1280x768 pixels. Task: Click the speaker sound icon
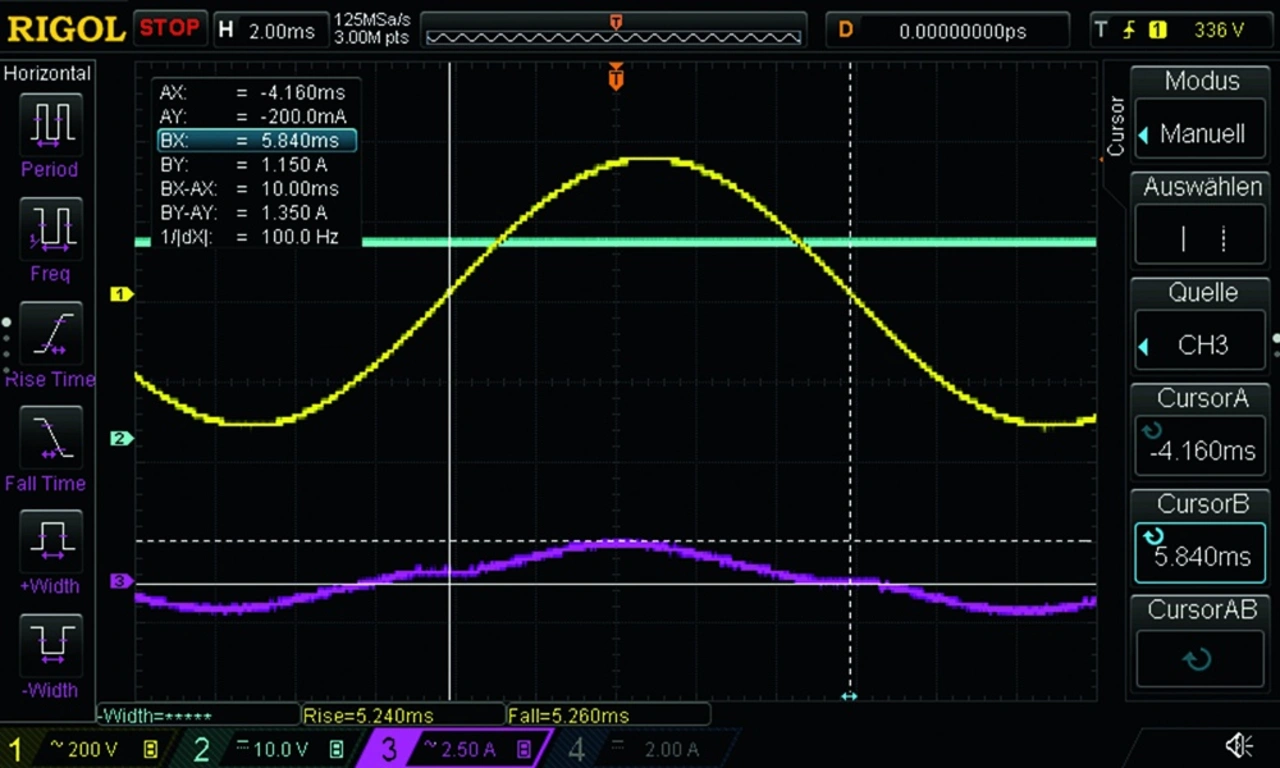point(1239,745)
